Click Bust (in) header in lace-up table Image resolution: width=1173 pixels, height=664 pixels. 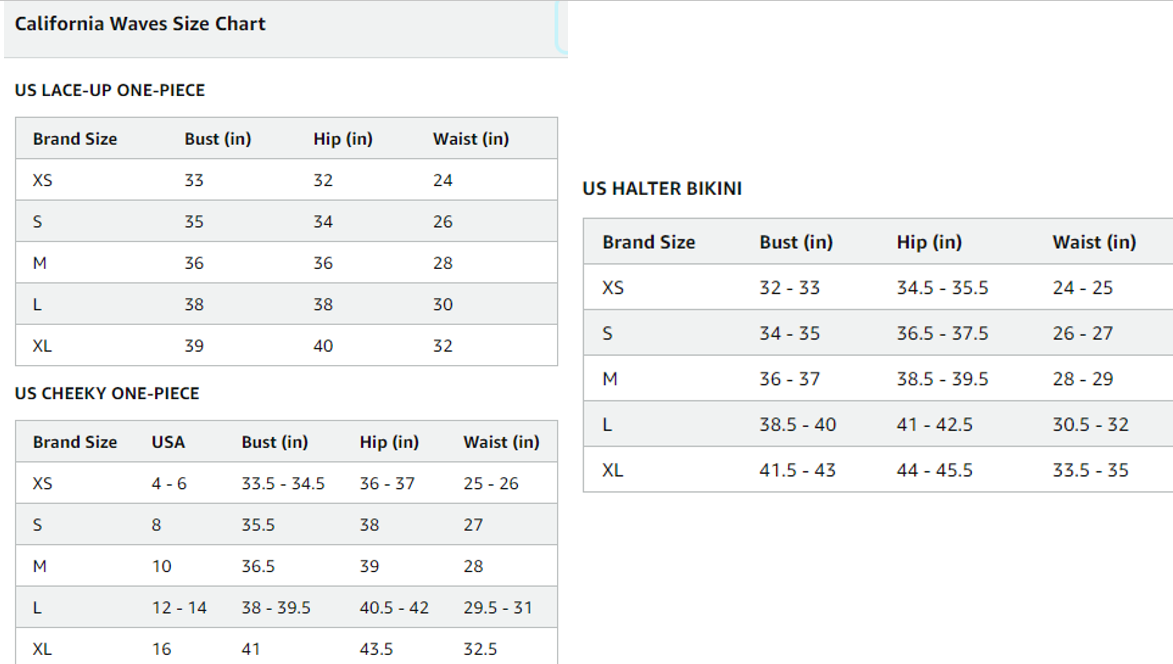point(218,139)
